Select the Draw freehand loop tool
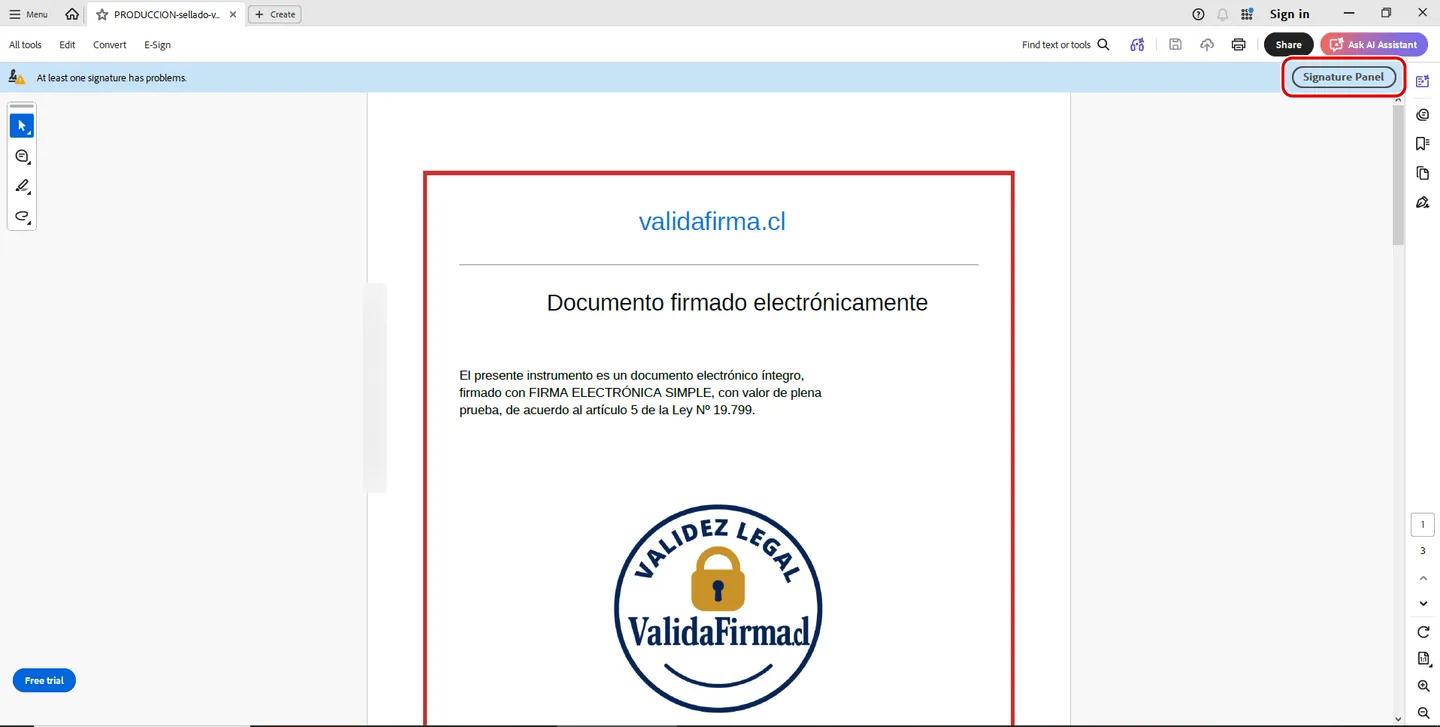 [x=22, y=217]
